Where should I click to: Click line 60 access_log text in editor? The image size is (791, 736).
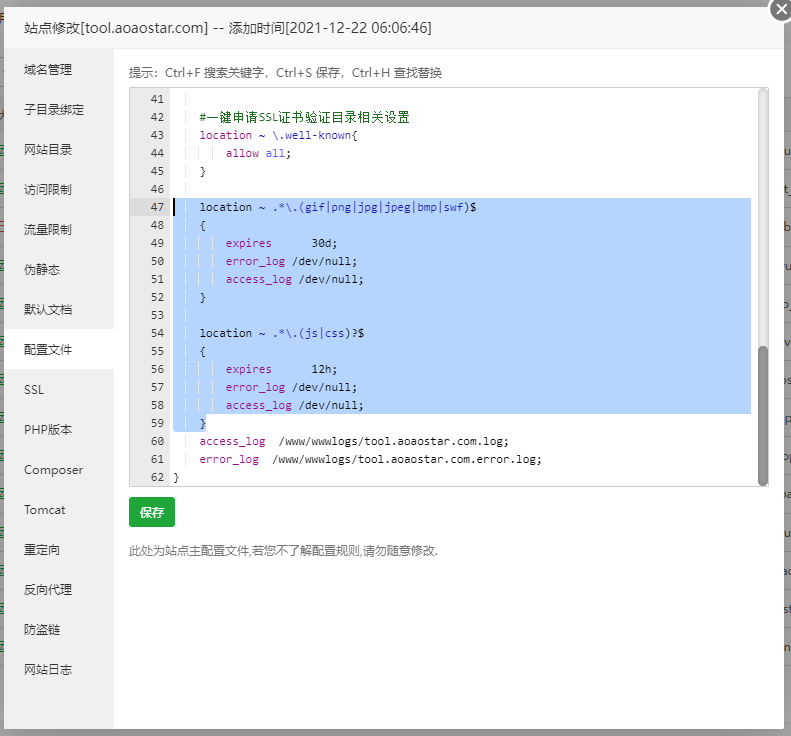click(x=232, y=441)
